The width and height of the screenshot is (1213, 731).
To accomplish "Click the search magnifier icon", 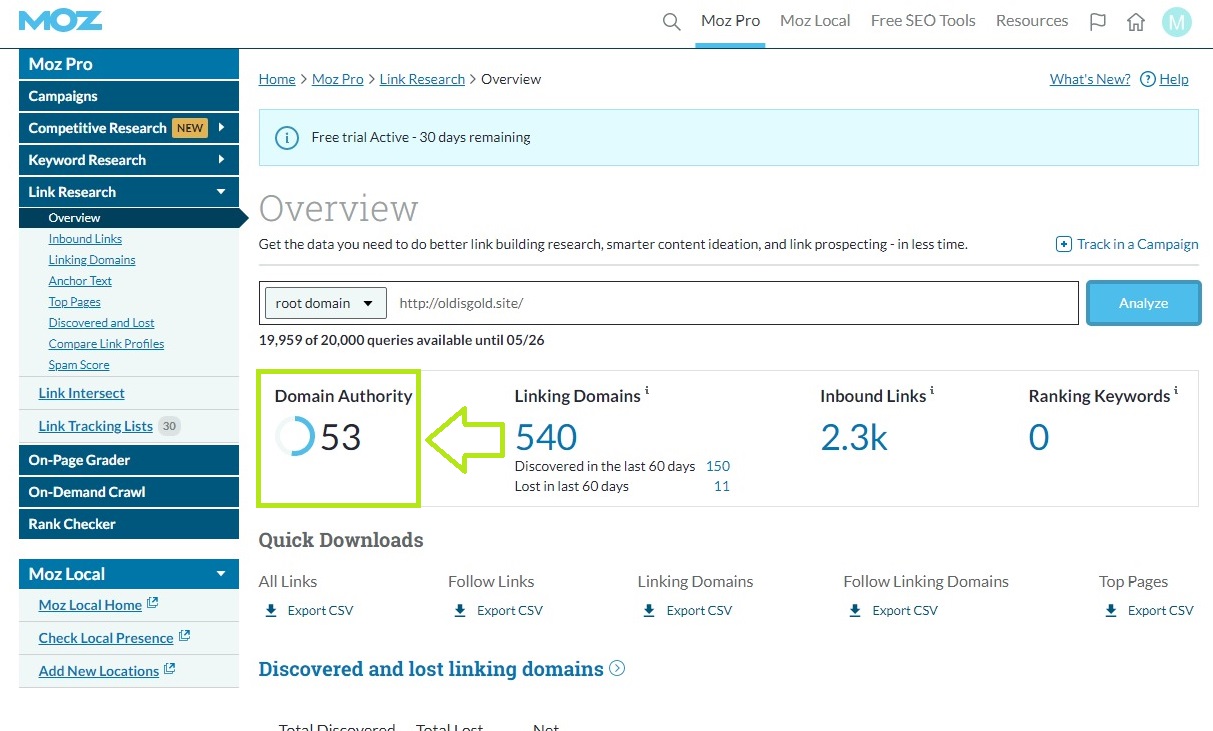I will click(x=672, y=21).
